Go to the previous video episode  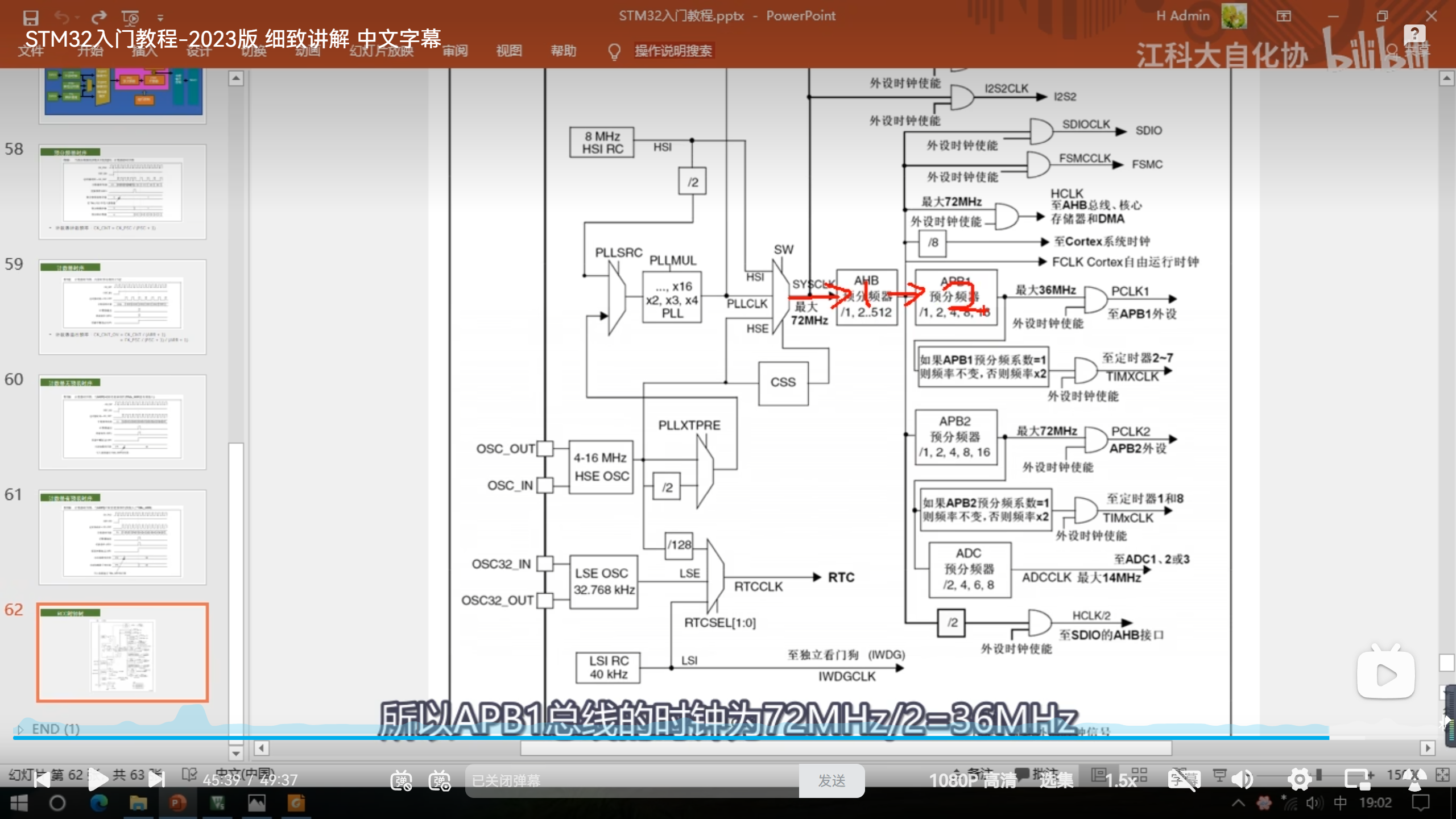(x=41, y=780)
